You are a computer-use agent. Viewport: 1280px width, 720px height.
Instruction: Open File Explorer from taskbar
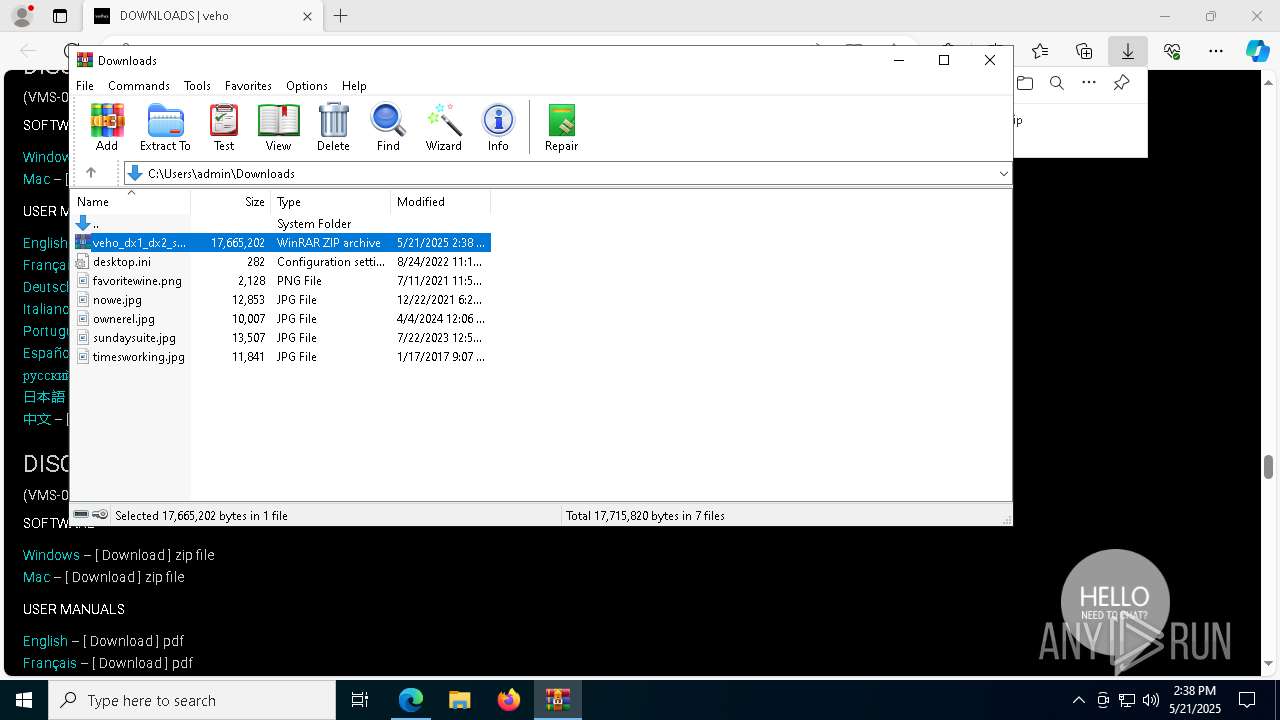pos(460,700)
